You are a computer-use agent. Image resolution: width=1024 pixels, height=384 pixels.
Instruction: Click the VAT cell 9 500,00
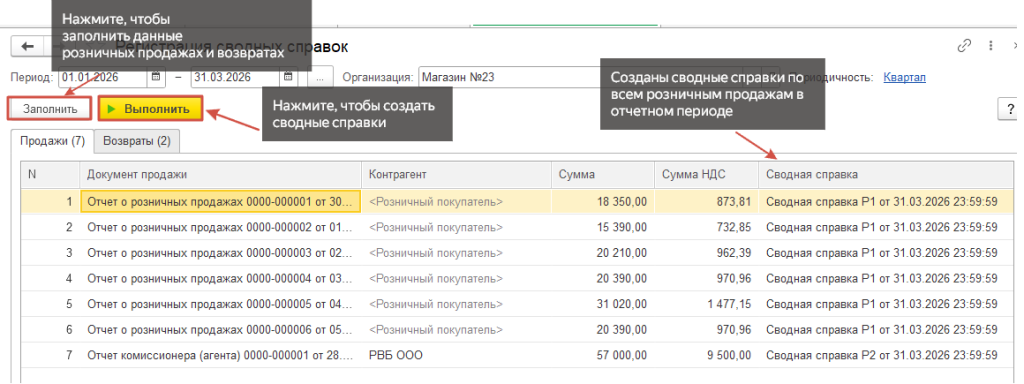[x=706, y=355]
